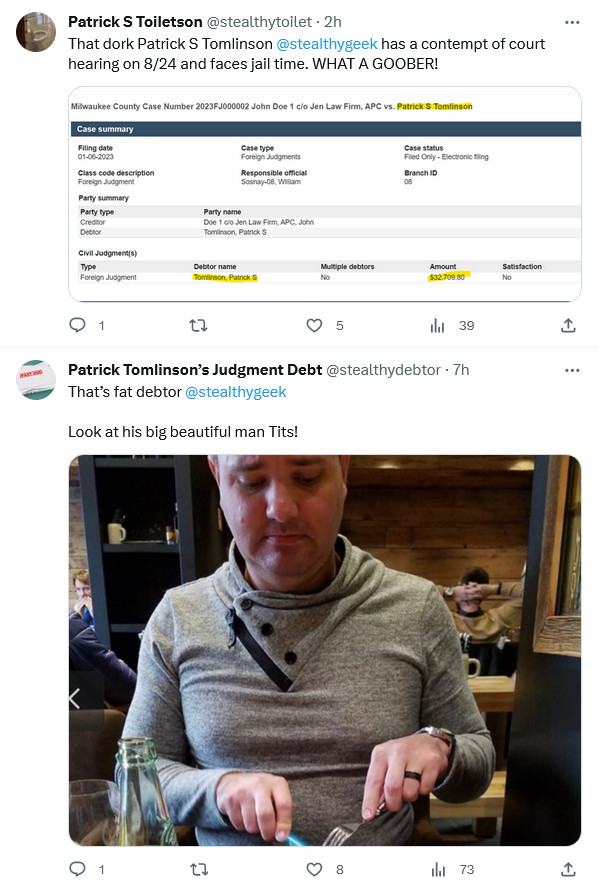The height and width of the screenshot is (891, 598).
Task: Share the first tweet via upload icon
Action: (568, 325)
